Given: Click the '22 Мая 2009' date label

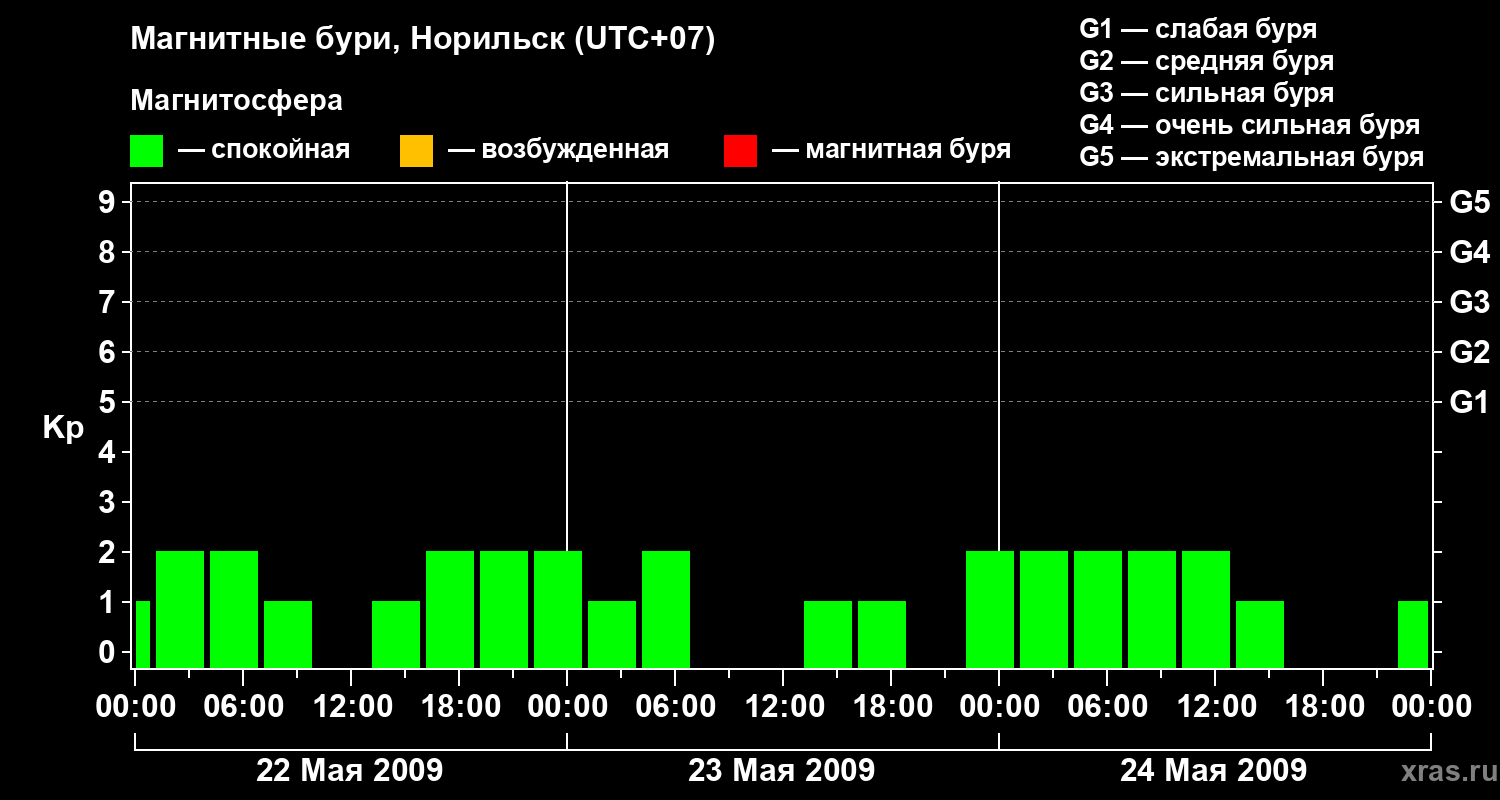Looking at the screenshot, I should pyautogui.click(x=350, y=770).
